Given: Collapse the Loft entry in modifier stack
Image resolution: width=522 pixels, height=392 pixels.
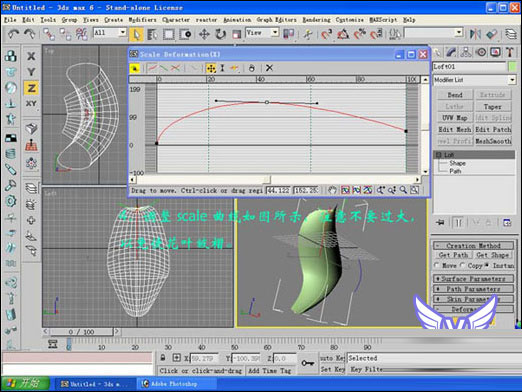Looking at the screenshot, I should (439, 155).
